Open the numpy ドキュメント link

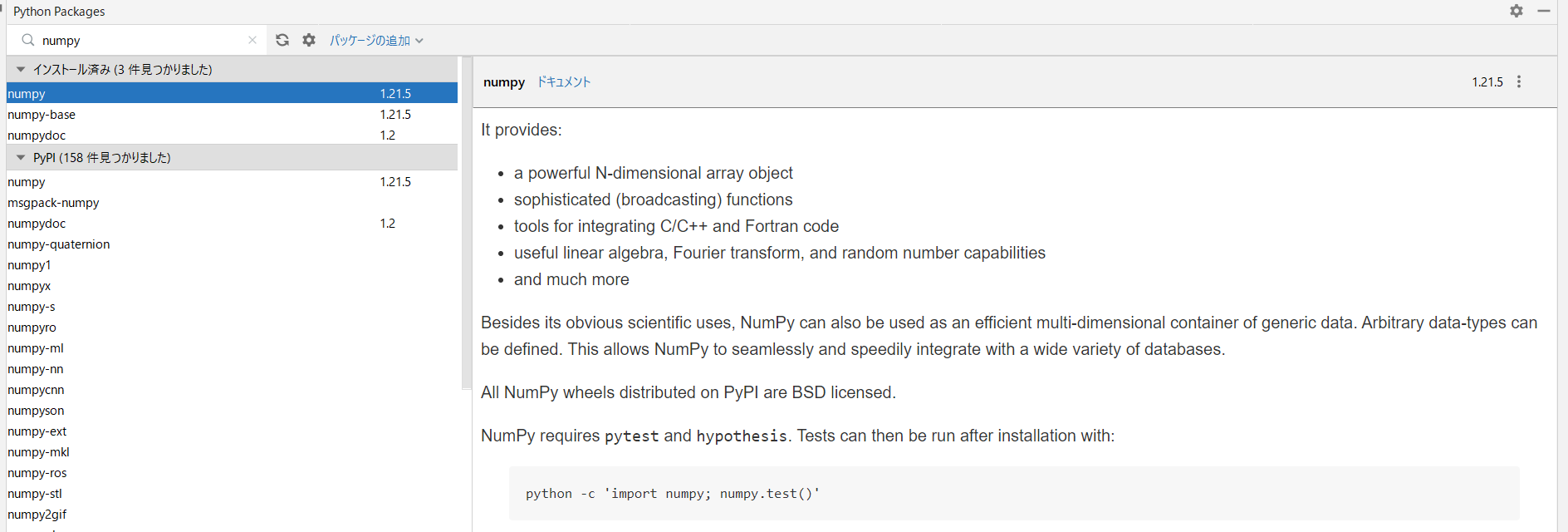[563, 82]
